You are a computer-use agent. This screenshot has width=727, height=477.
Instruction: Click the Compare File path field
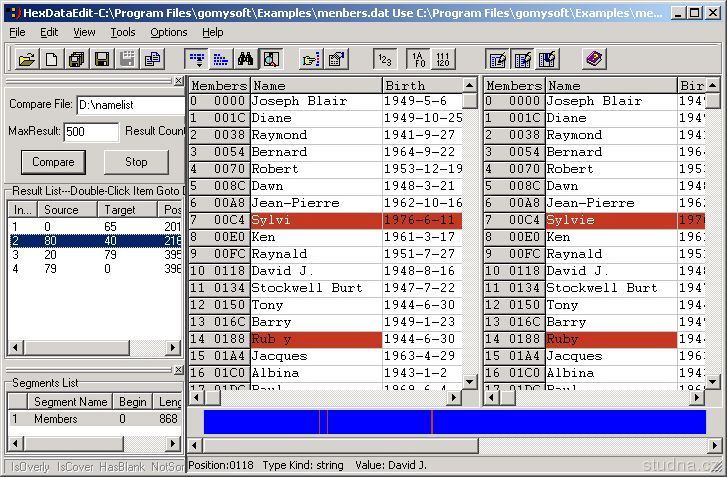coord(131,105)
